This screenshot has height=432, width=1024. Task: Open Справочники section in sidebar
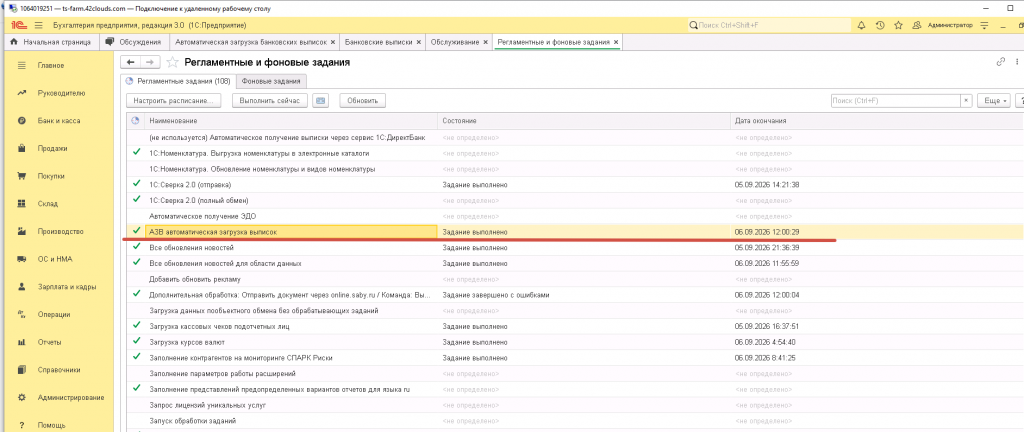pos(57,370)
